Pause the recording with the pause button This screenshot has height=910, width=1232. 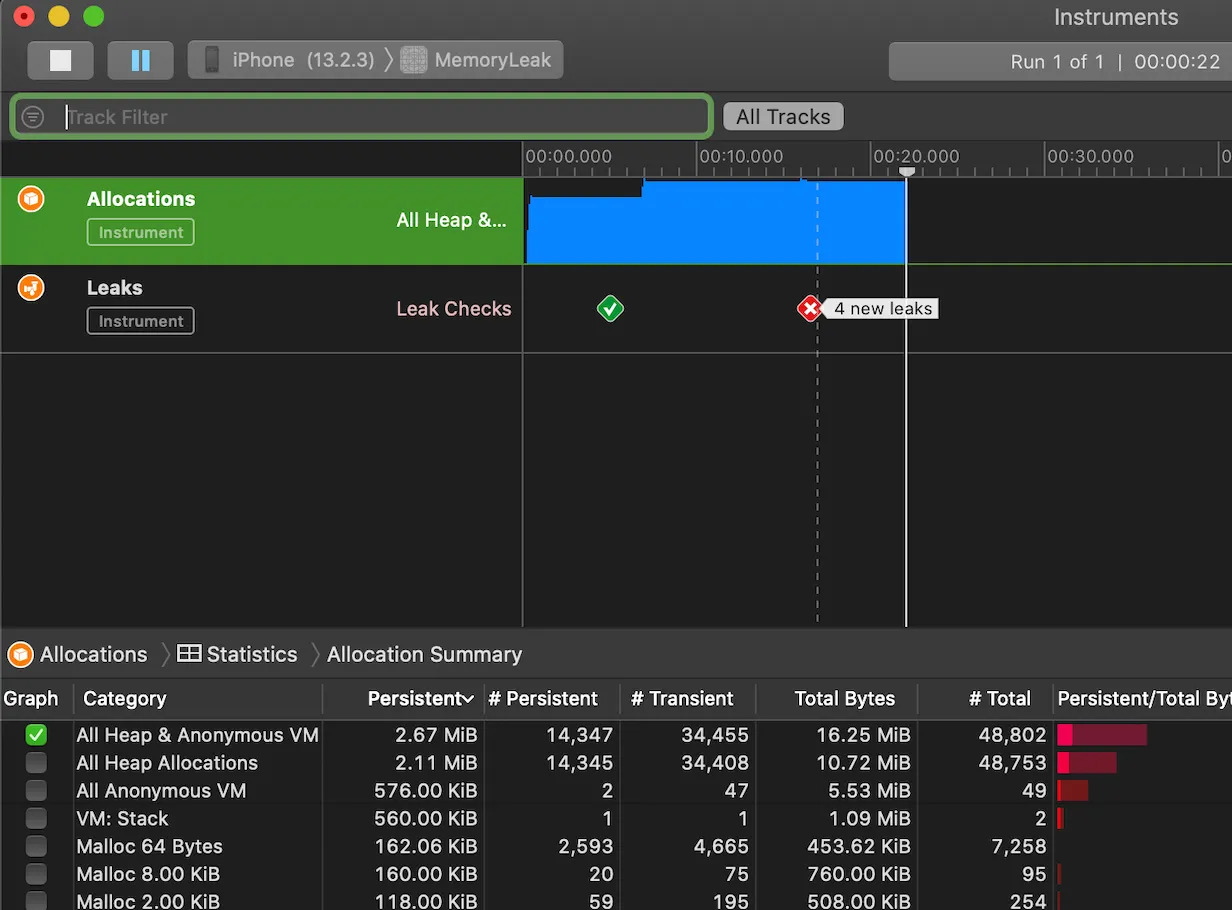141,60
